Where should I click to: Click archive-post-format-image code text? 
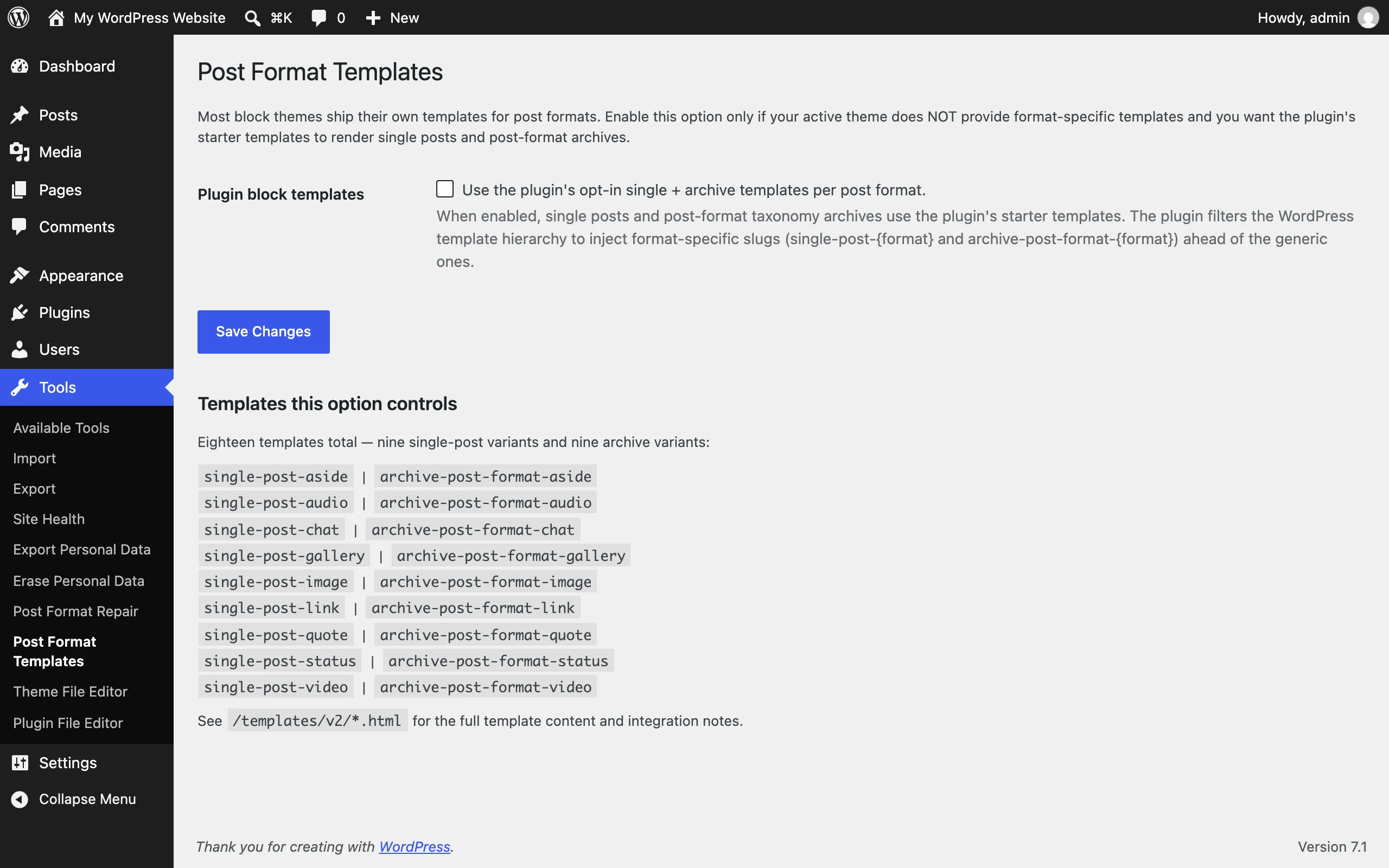tap(485, 582)
